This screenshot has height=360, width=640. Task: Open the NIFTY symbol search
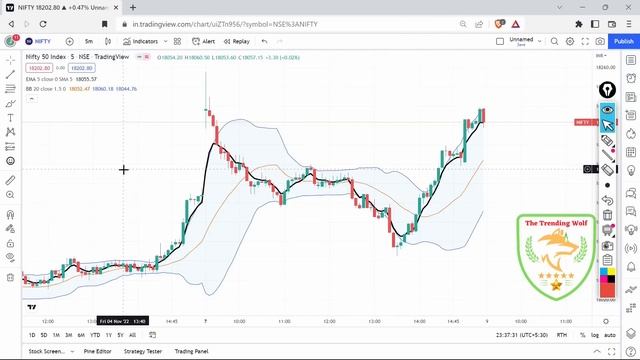pyautogui.click(x=38, y=41)
